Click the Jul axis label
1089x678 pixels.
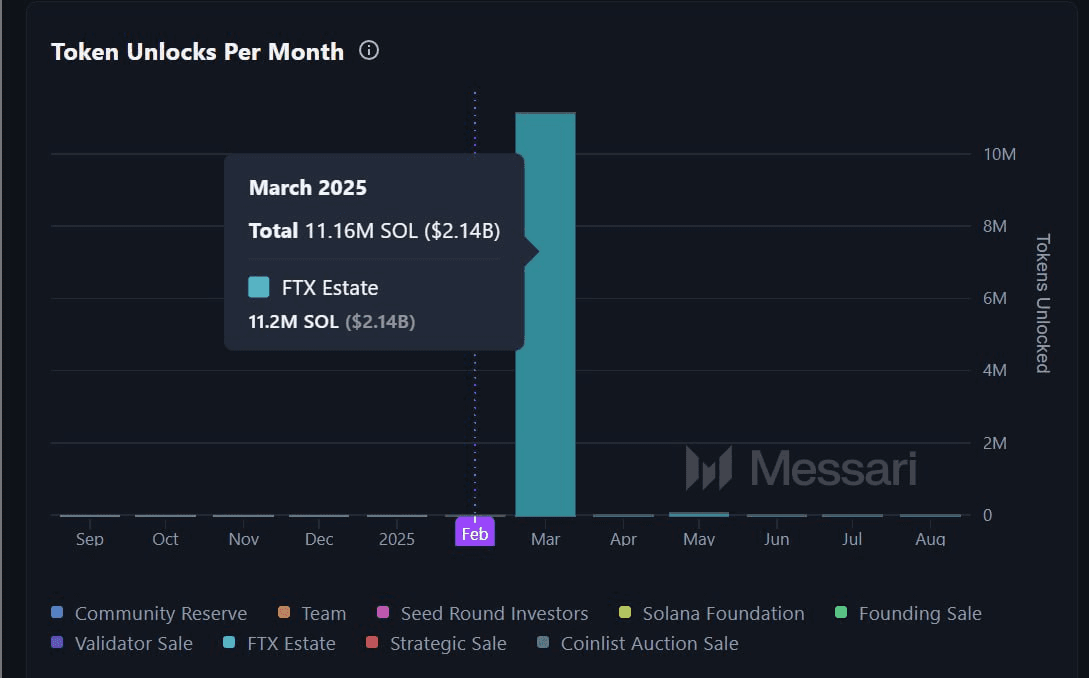[x=852, y=539]
